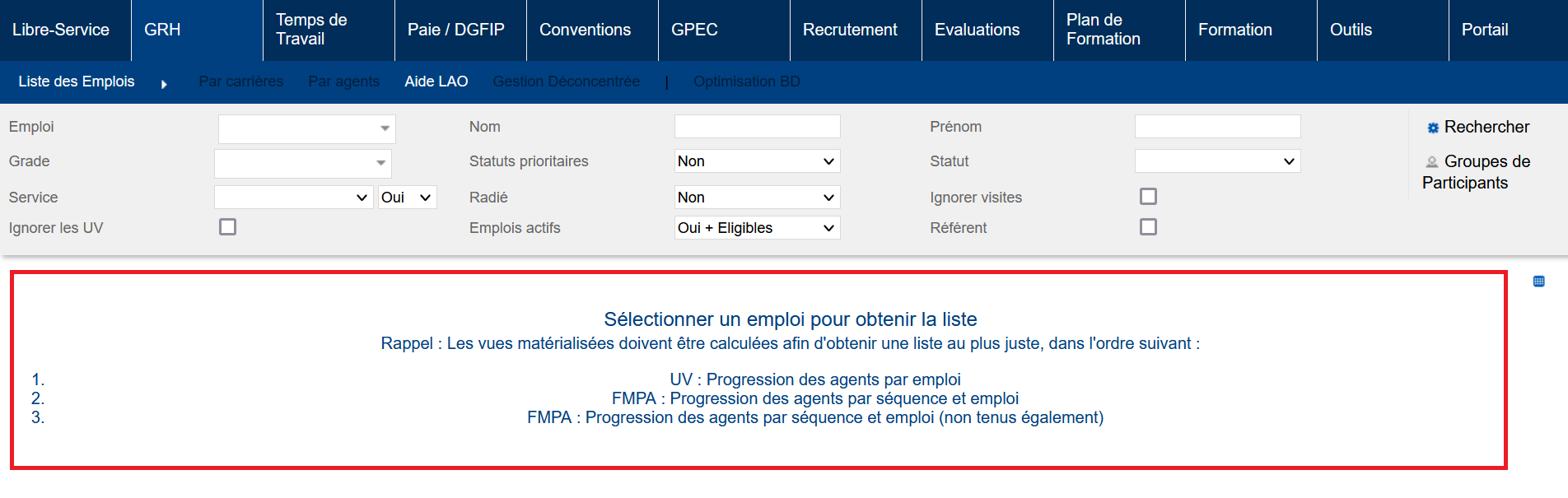Screen dimensions: 1568x498
Task: Click the Aide LAO link
Action: 436,81
